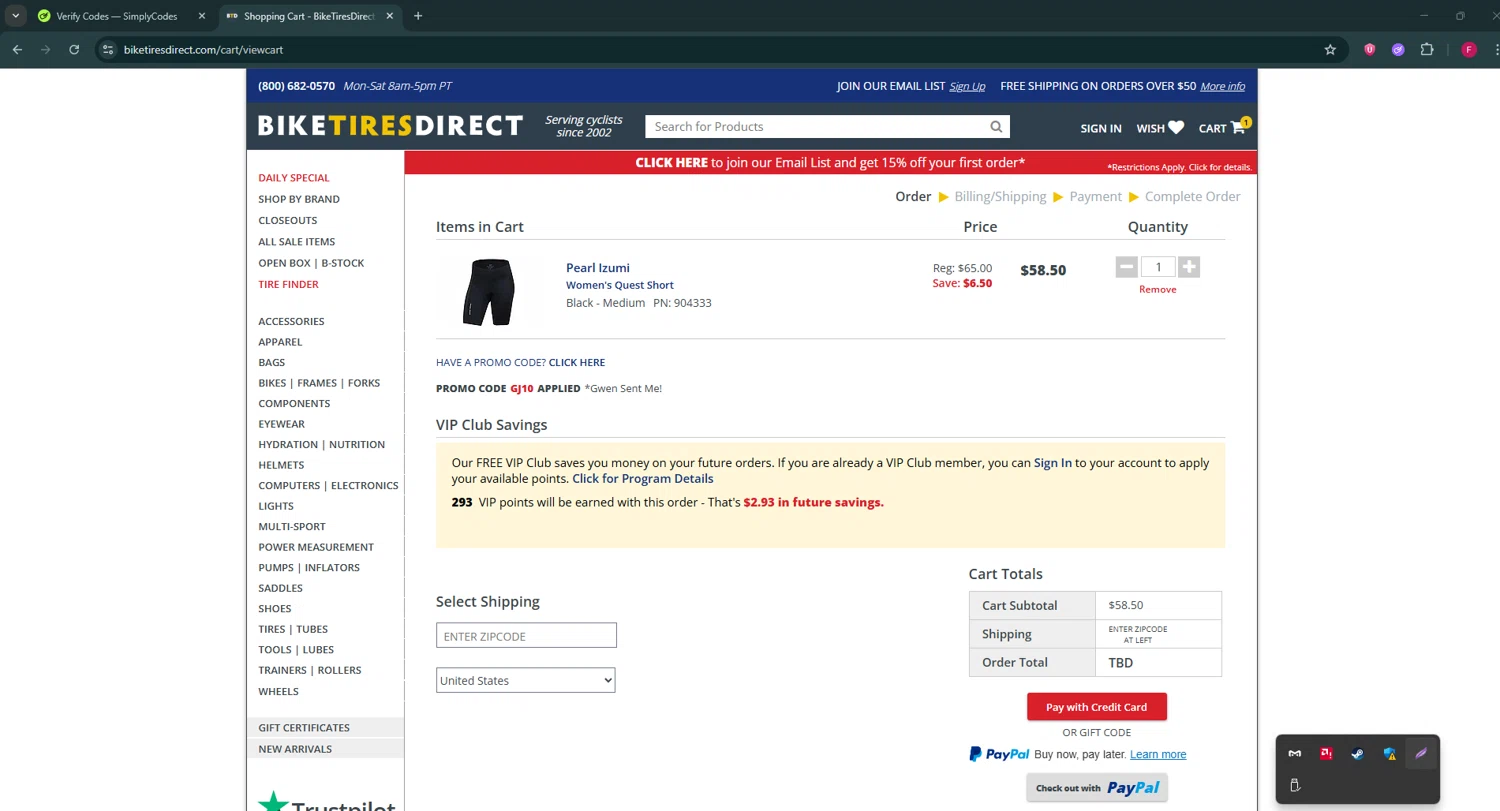This screenshot has width=1500, height=811.
Task: Open AMD software tray icon
Action: [x=1326, y=754]
